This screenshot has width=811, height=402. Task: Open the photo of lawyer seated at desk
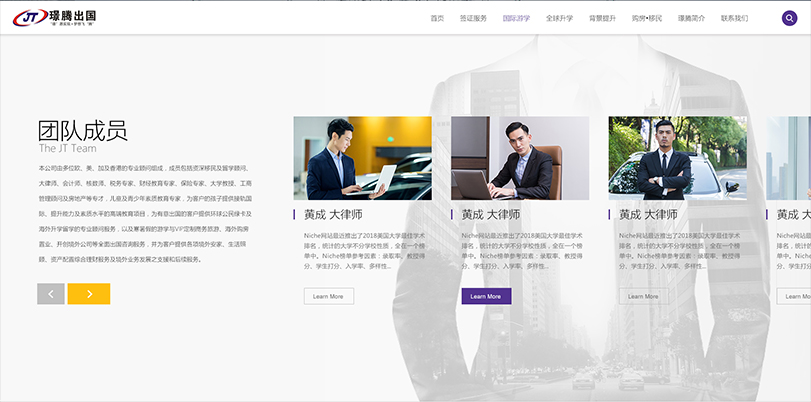(x=520, y=158)
